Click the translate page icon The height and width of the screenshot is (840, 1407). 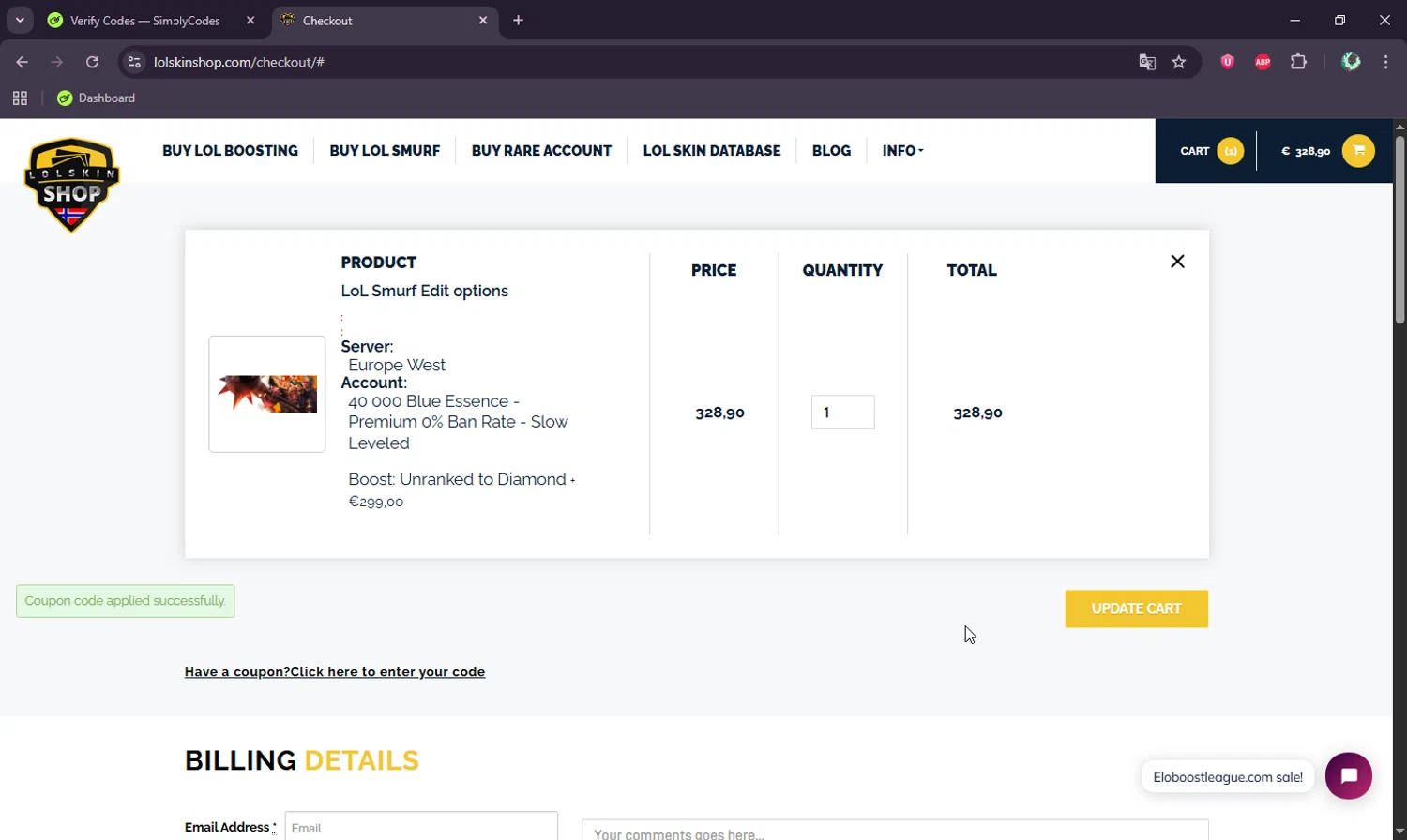pos(1147,62)
